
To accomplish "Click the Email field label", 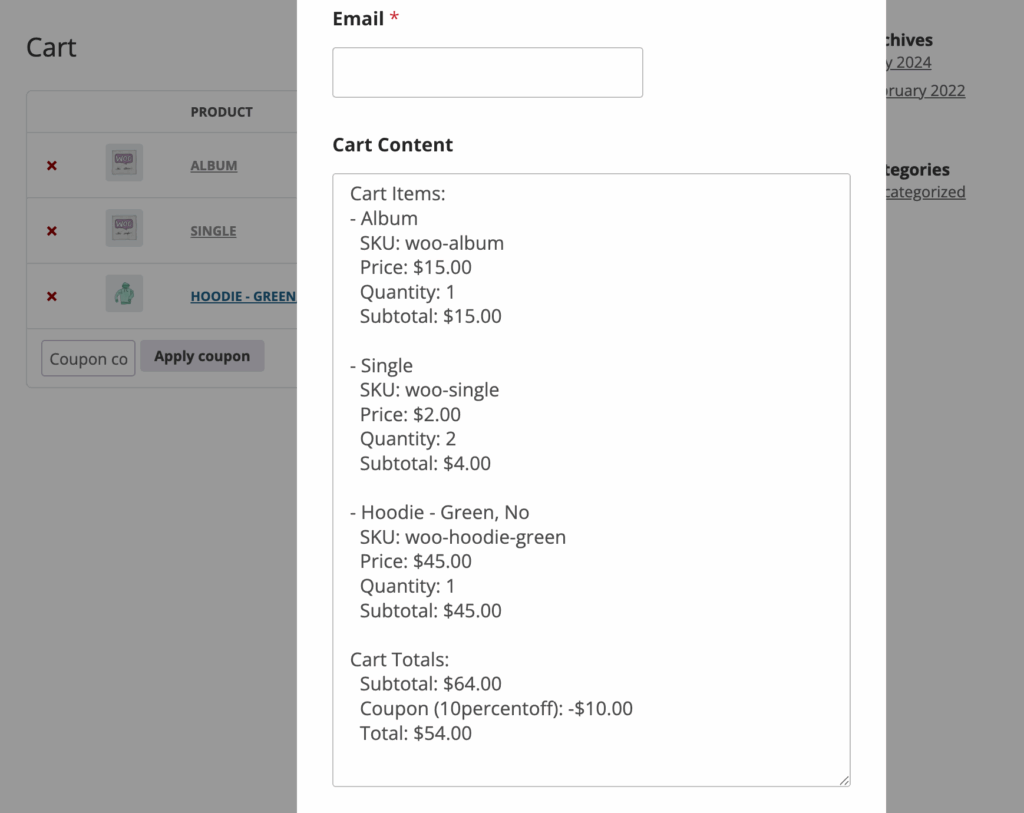I will (358, 19).
